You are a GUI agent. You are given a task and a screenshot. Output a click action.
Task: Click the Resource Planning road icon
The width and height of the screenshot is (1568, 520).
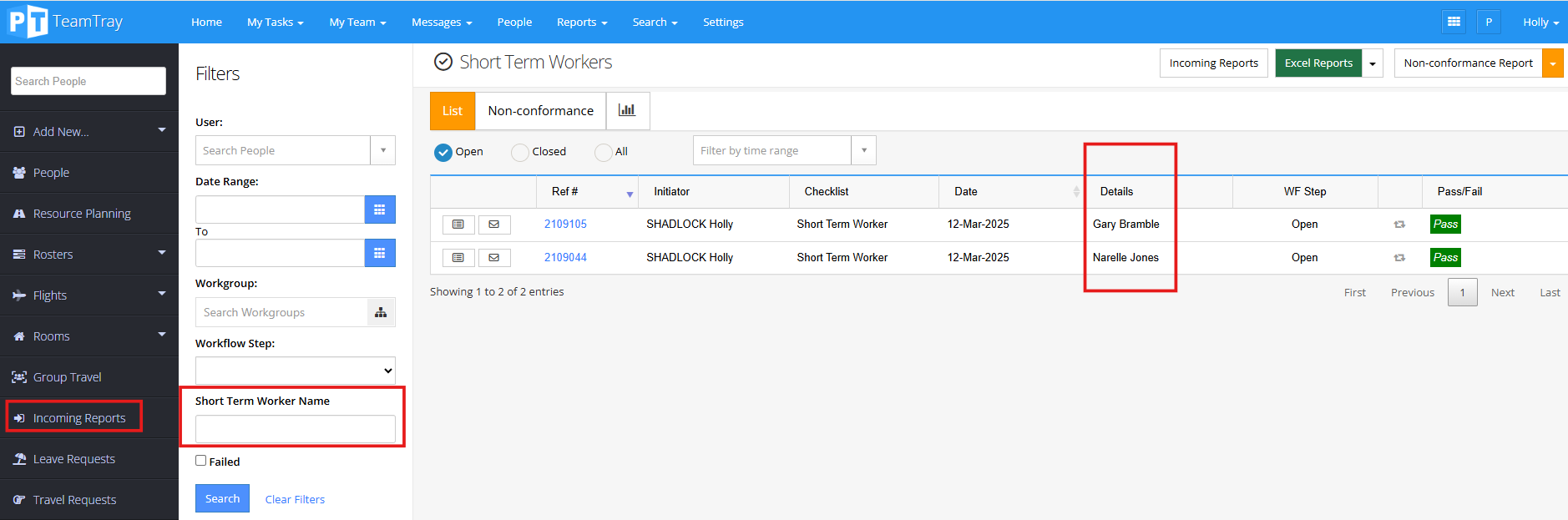19,214
